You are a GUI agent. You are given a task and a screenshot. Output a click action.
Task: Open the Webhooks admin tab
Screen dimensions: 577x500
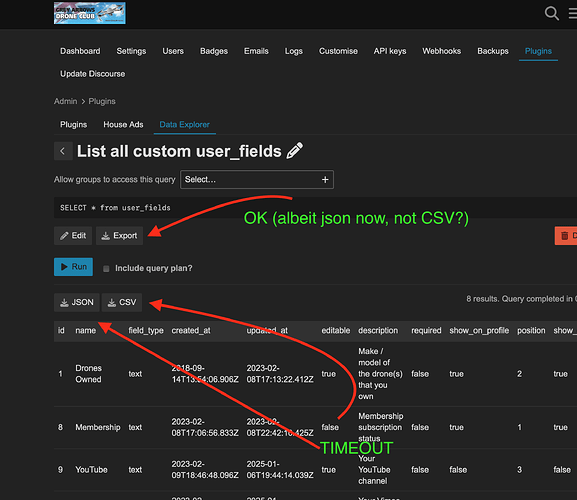(442, 51)
